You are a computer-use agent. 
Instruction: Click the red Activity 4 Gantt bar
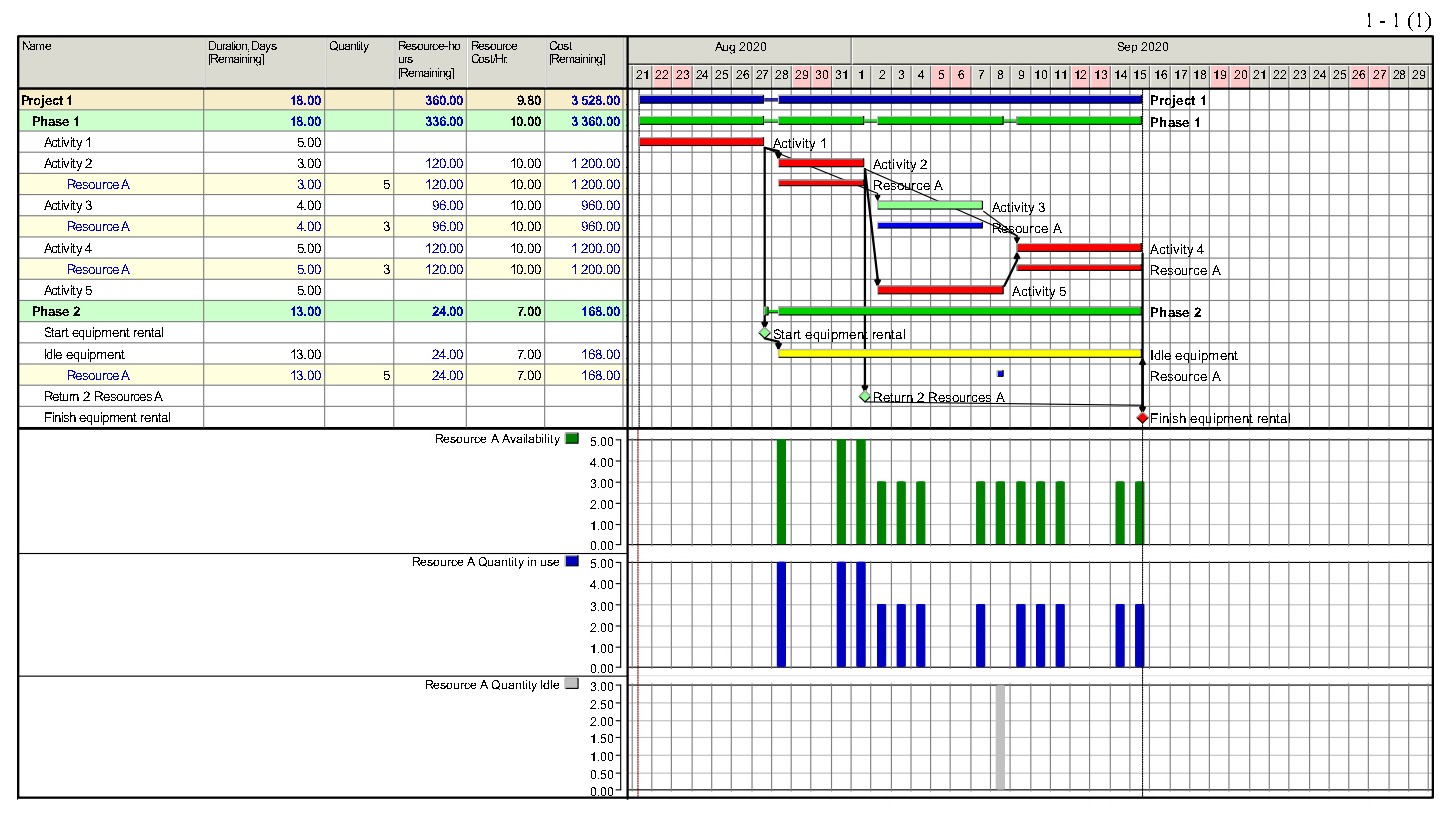(x=1079, y=246)
